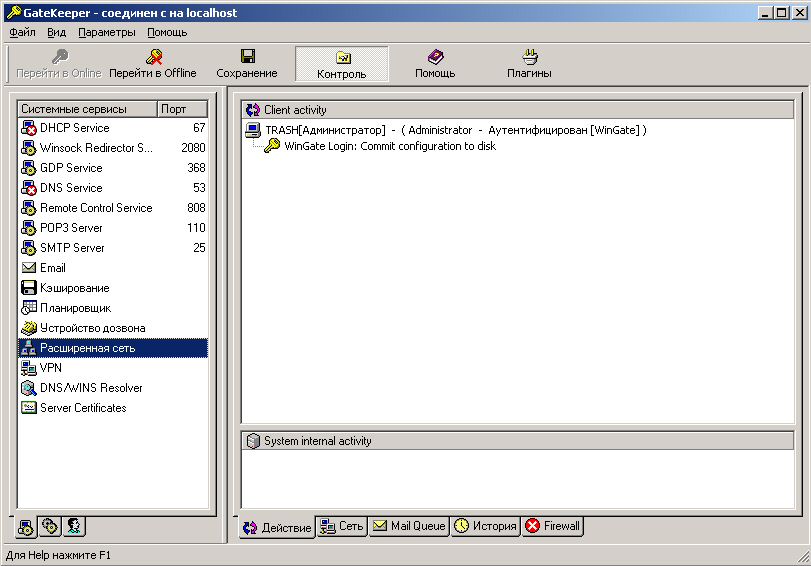
Task: Click the Client activity panel header
Action: pyautogui.click(x=517, y=110)
